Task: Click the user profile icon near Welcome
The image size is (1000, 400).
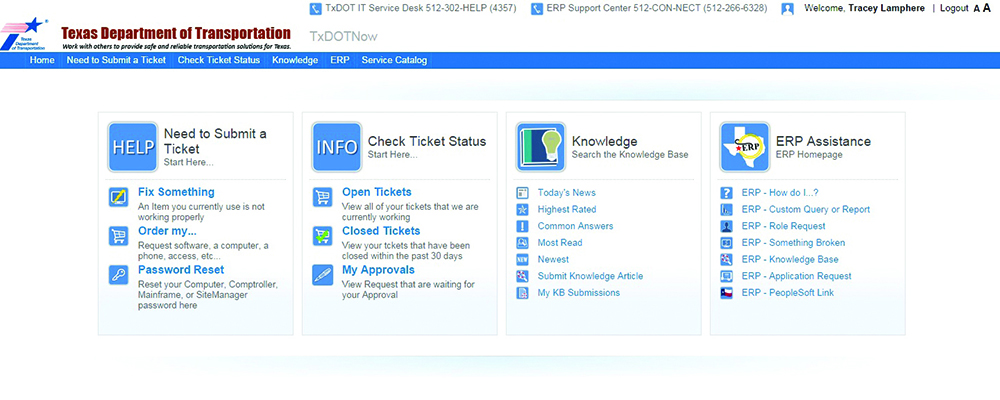Action: pyautogui.click(x=788, y=9)
